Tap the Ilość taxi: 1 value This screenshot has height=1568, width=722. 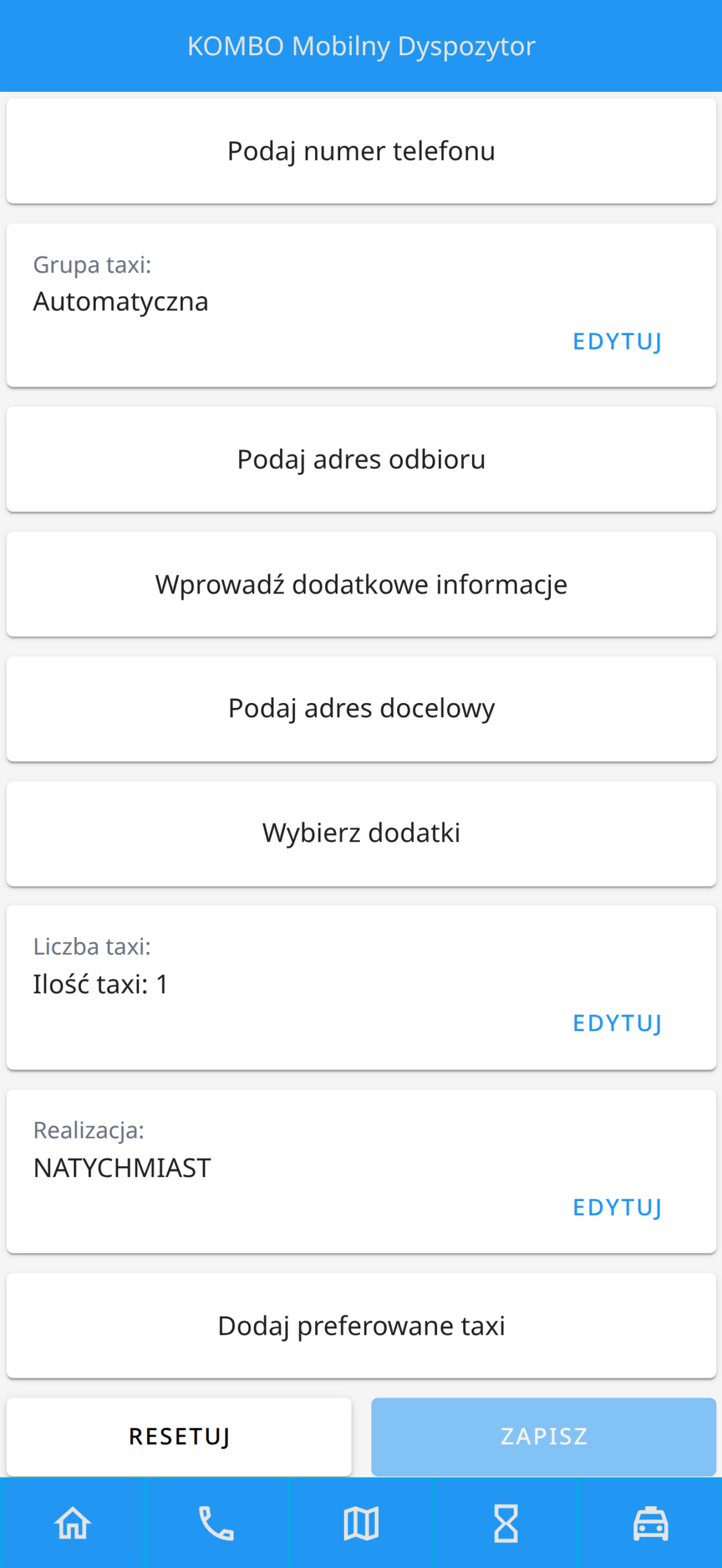coord(101,984)
